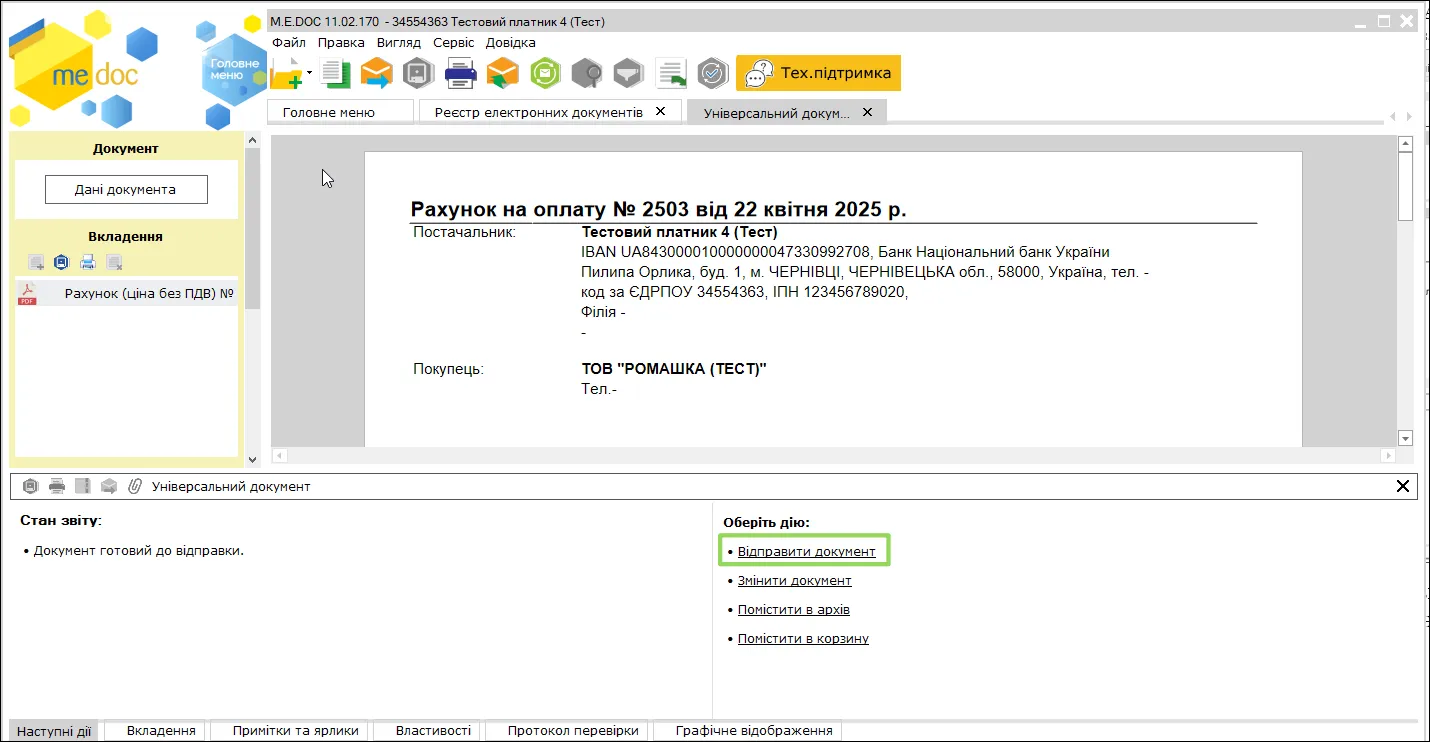Open the Вигляд menu

coord(399,43)
